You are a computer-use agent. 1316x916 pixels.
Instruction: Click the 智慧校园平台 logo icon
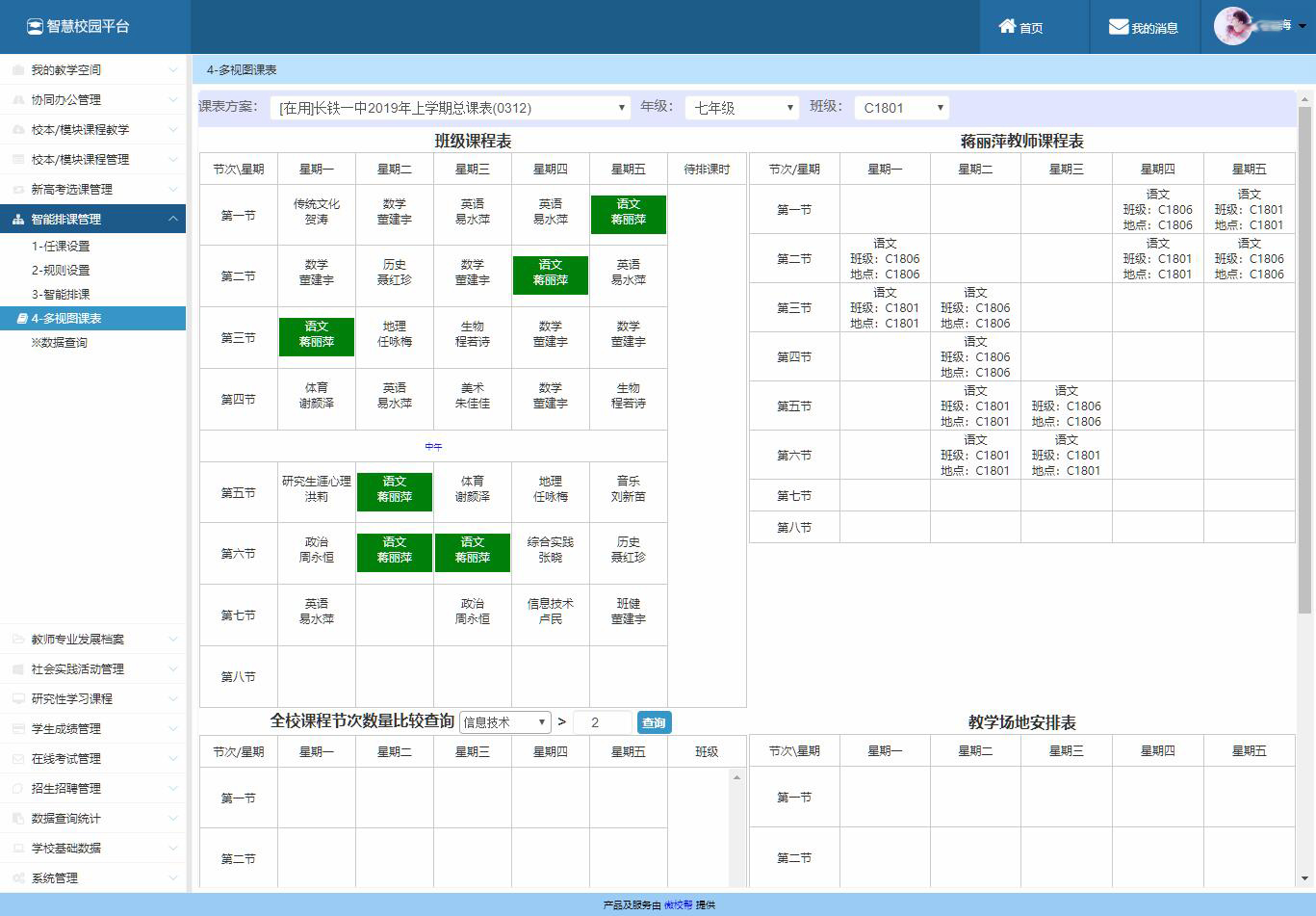pos(35,27)
